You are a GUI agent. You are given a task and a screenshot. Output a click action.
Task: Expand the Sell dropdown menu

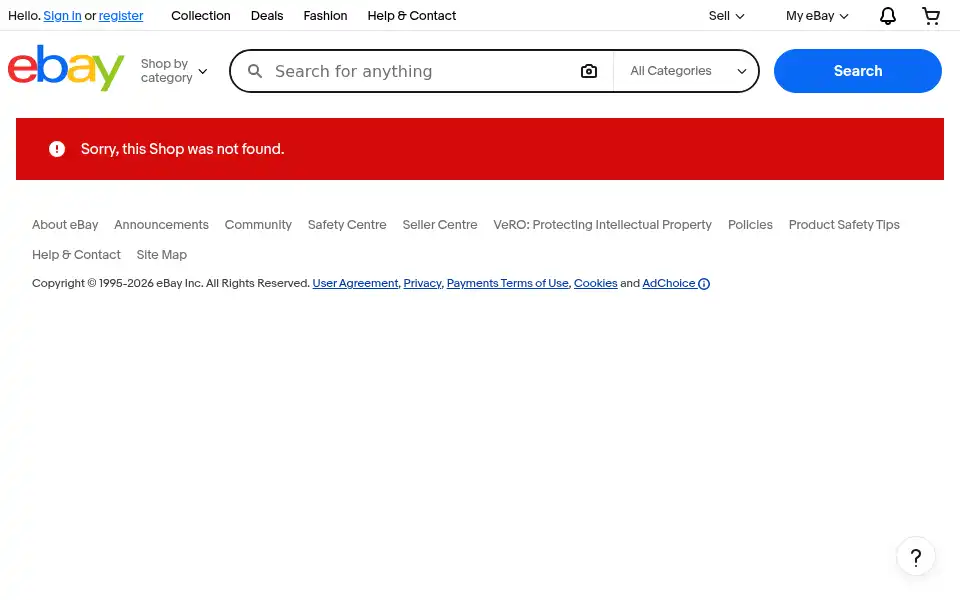tap(726, 16)
